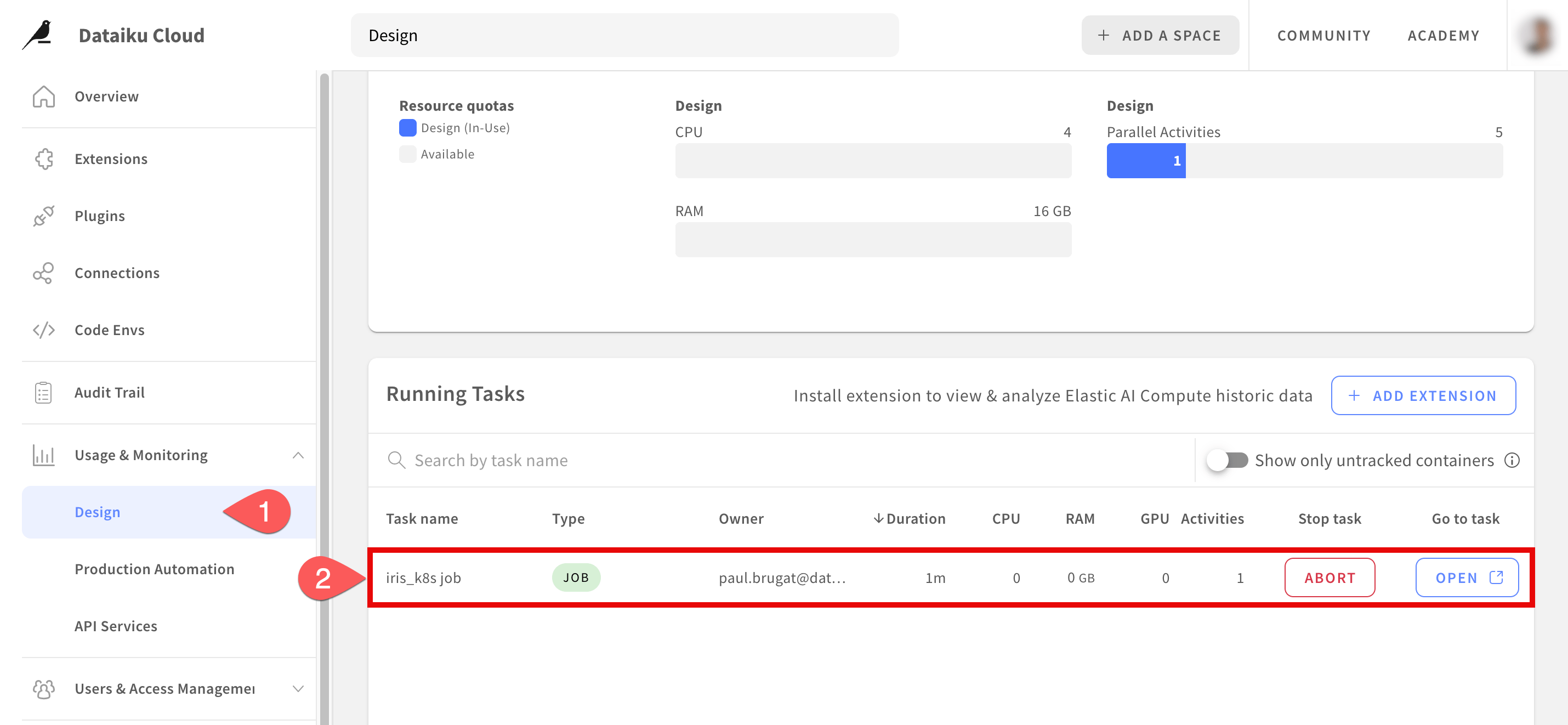
Task: Click the blue Design (In-Use) legend swatch
Action: [x=408, y=128]
